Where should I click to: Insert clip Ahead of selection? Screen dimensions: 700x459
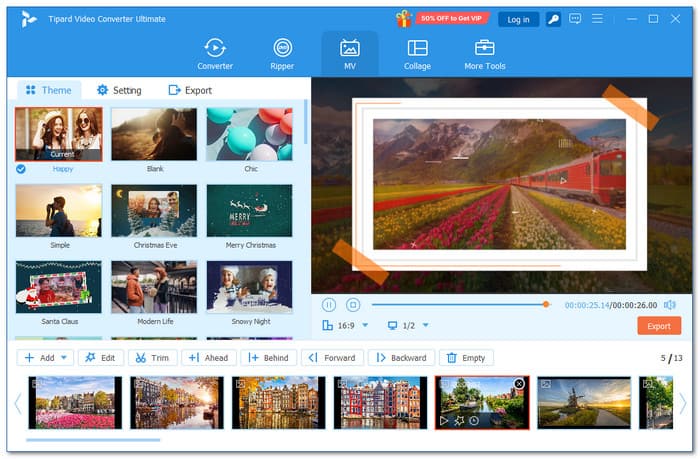pos(208,358)
